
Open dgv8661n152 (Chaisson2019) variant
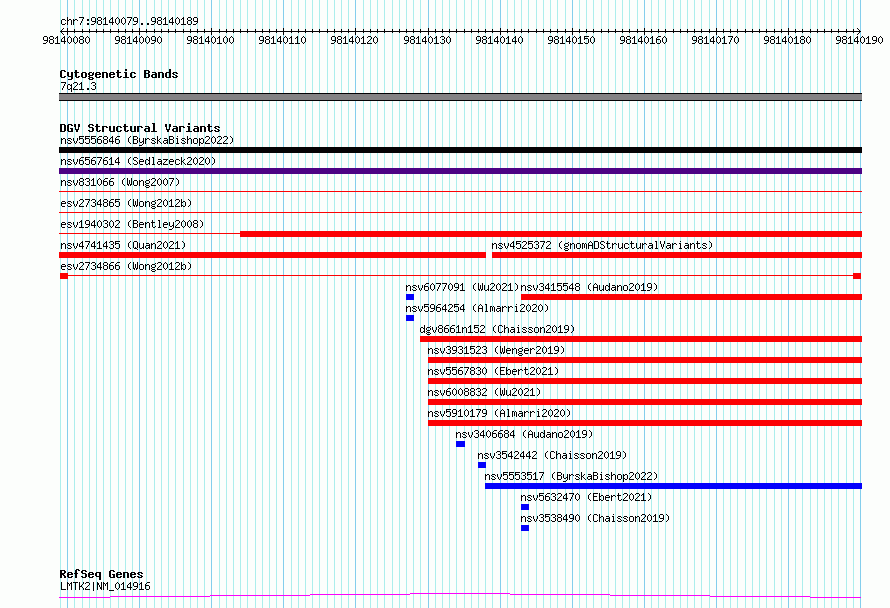point(497,329)
